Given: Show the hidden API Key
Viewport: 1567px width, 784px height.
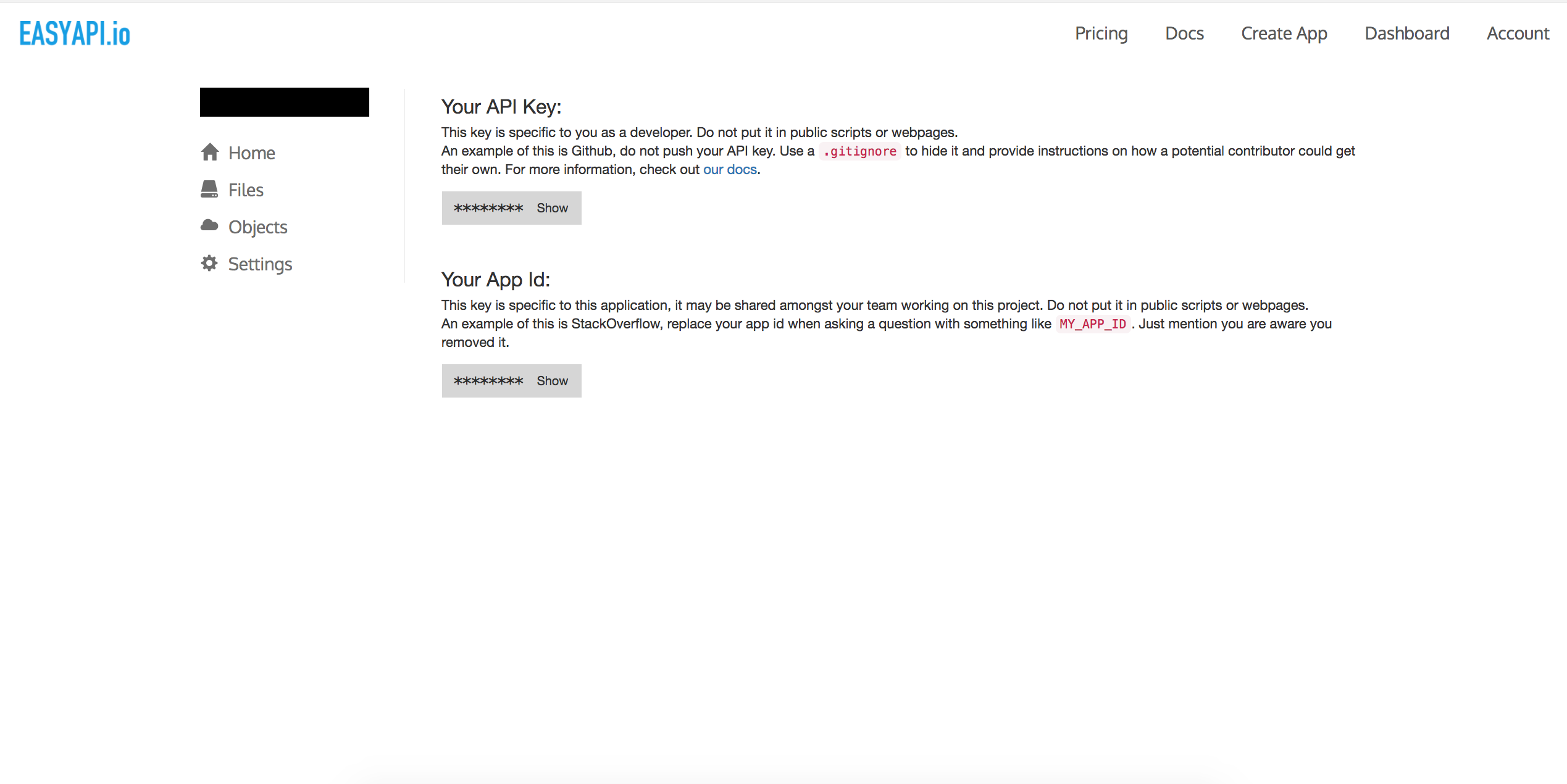Looking at the screenshot, I should [552, 208].
